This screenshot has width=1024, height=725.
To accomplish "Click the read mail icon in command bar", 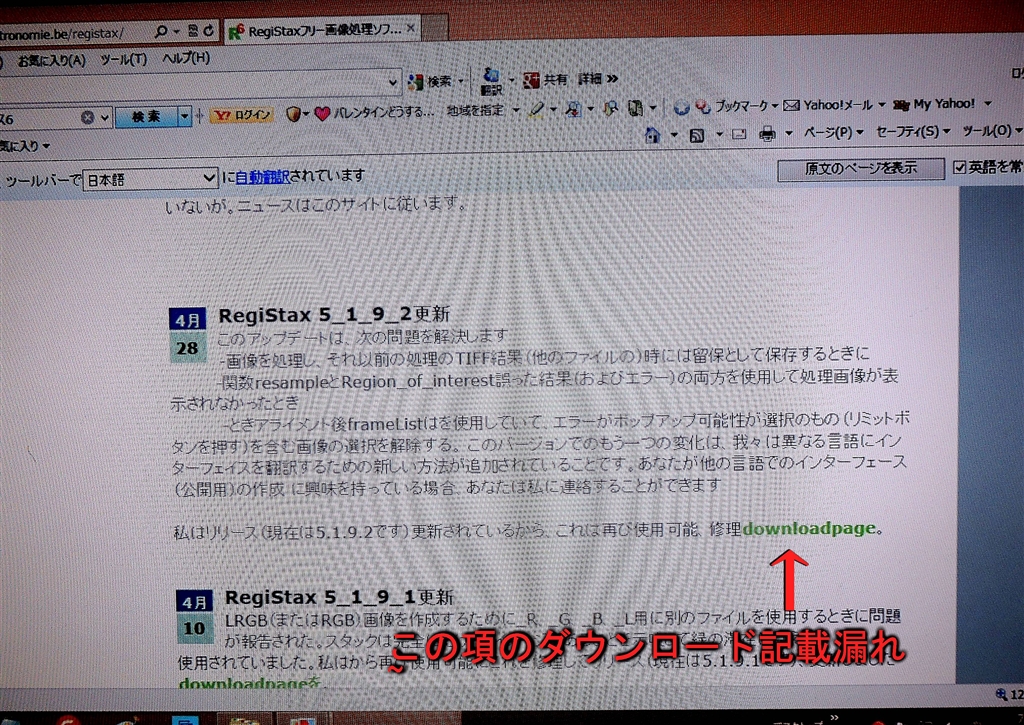I will tap(739, 135).
